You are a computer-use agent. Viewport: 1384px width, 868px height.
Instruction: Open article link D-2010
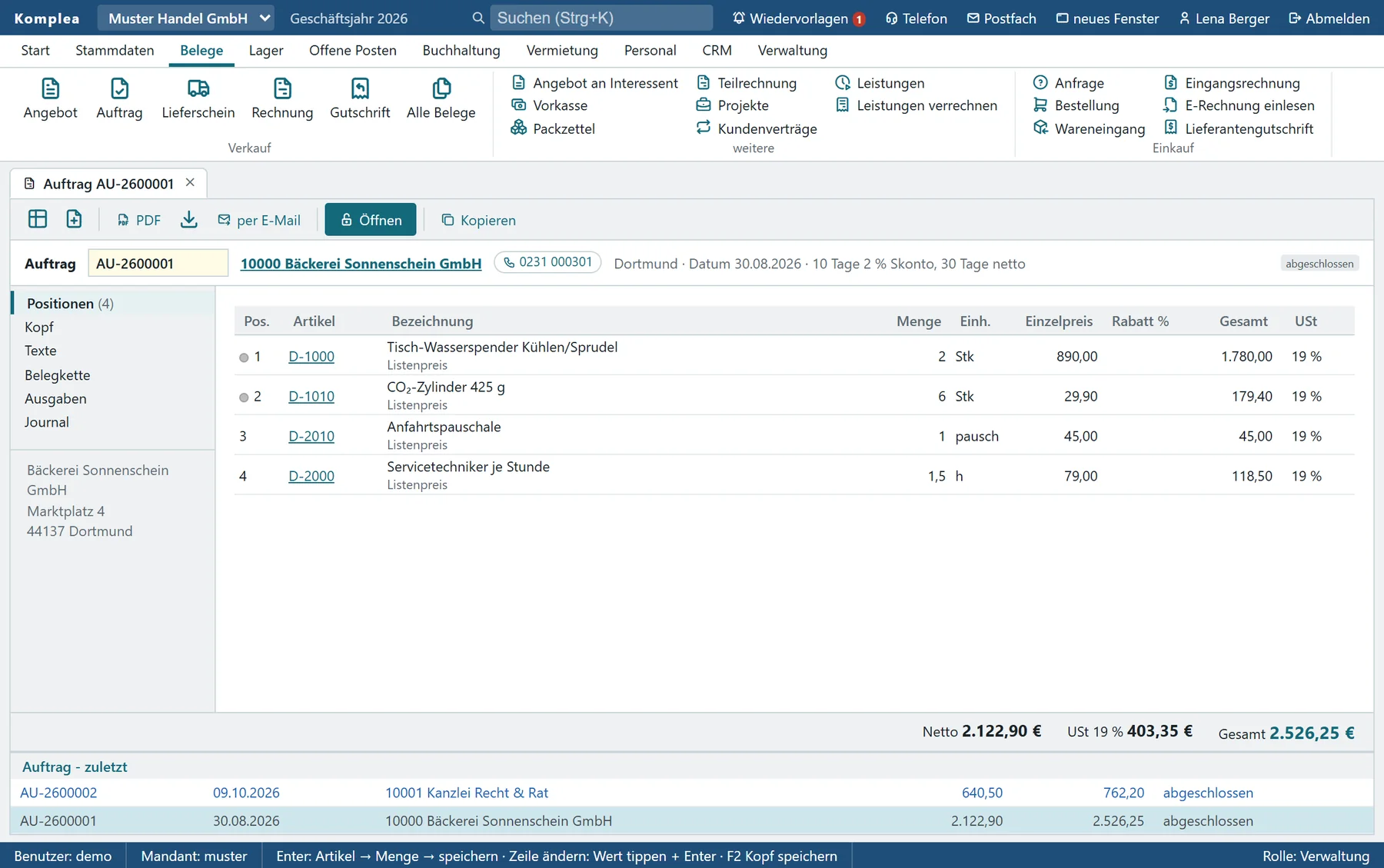pos(311,437)
